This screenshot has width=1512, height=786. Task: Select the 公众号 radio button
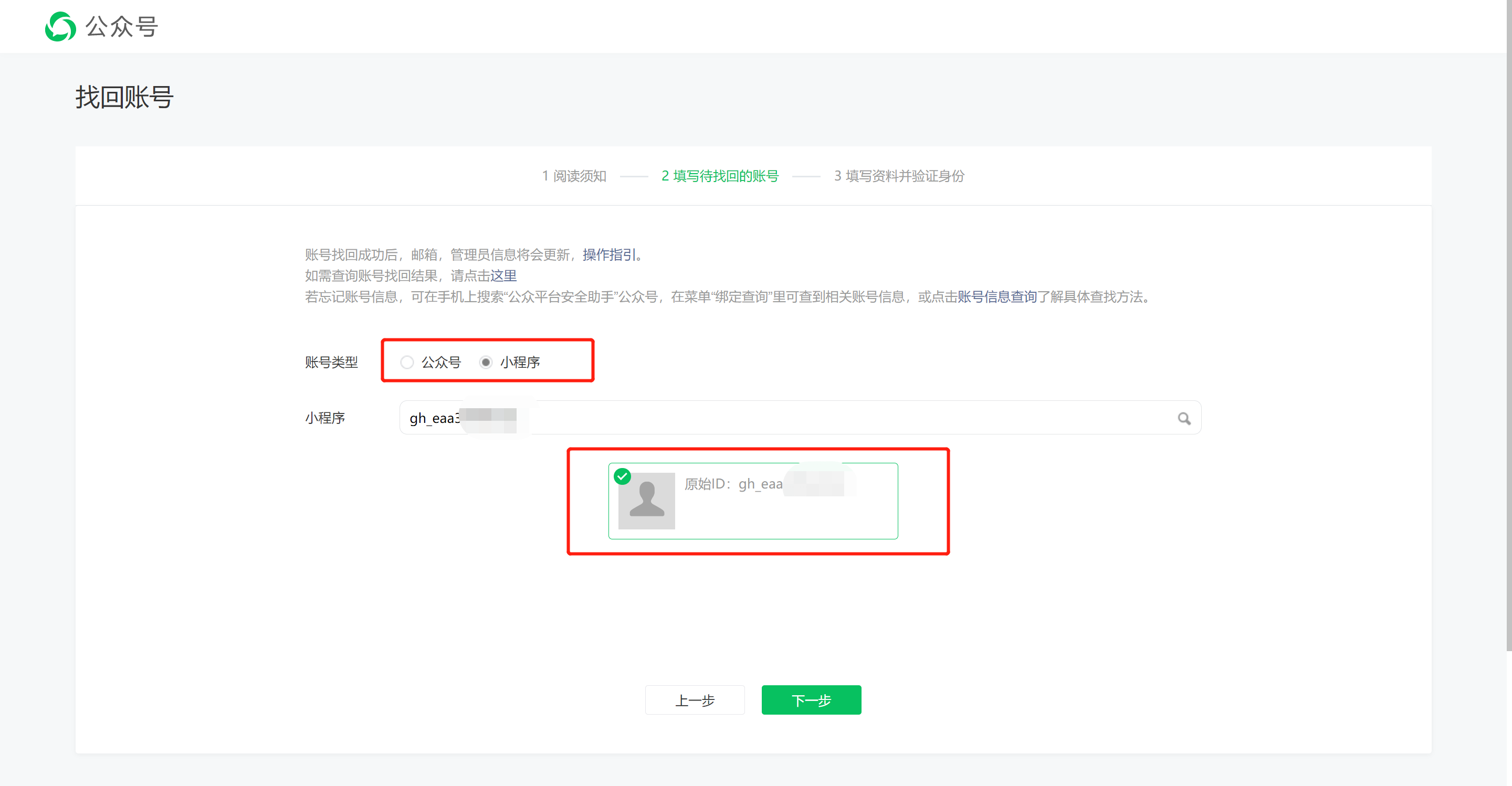coord(407,362)
